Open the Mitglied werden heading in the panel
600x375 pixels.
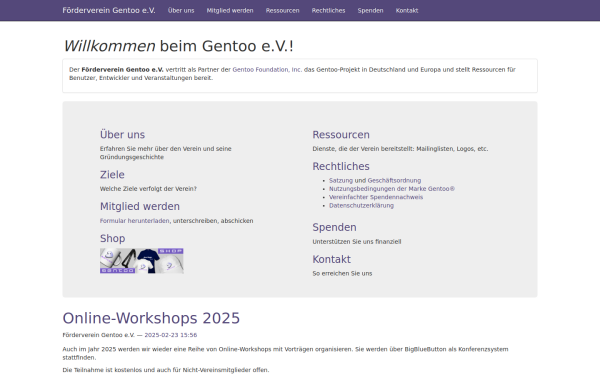[x=140, y=206]
